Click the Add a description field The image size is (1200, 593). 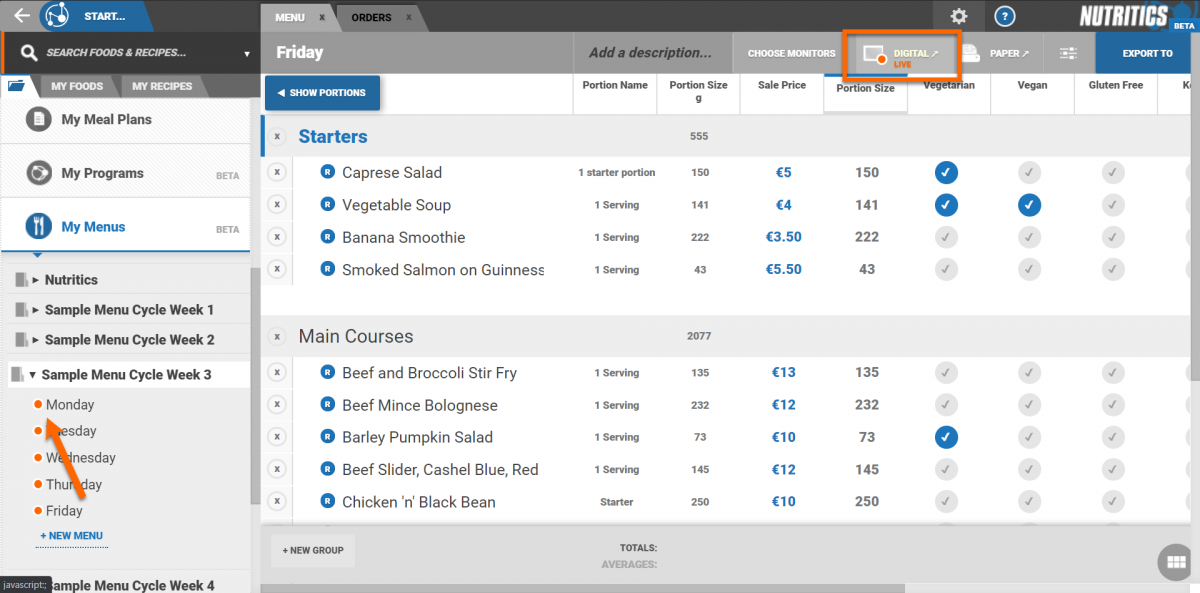(x=650, y=53)
